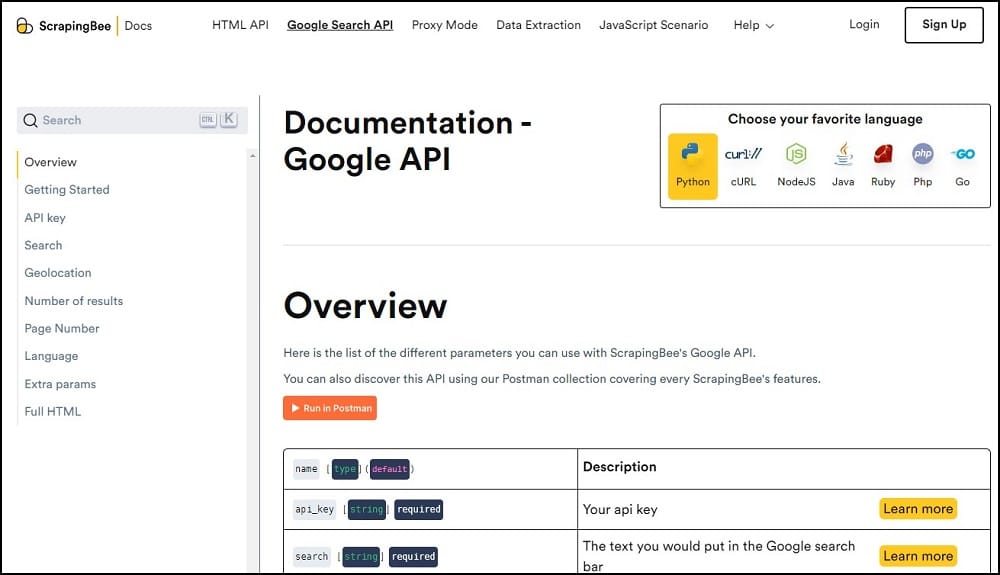
Task: Click the K key badge in search box
Action: coord(229,119)
